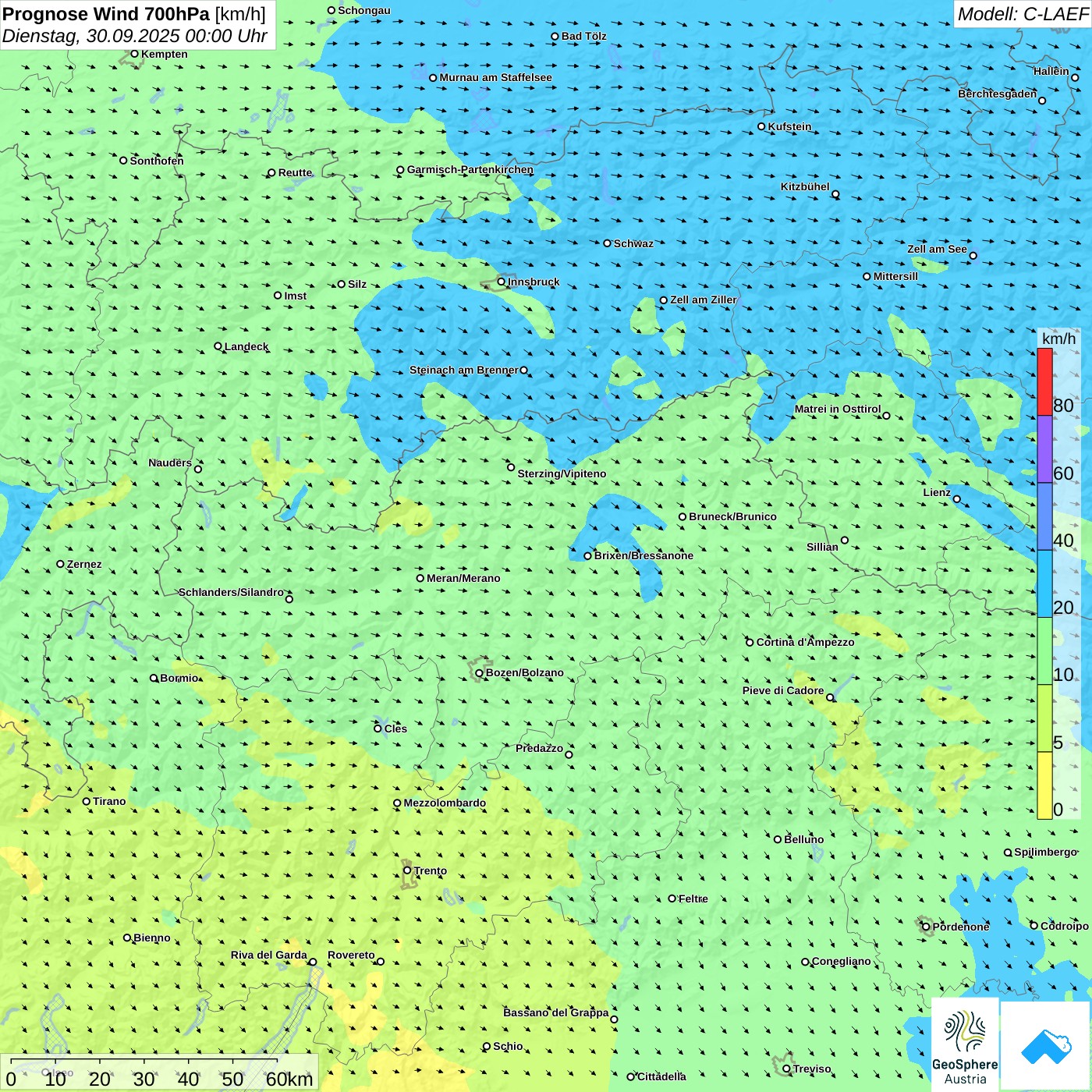Select the Feltre city label
The image size is (1092, 1092).
click(x=693, y=899)
